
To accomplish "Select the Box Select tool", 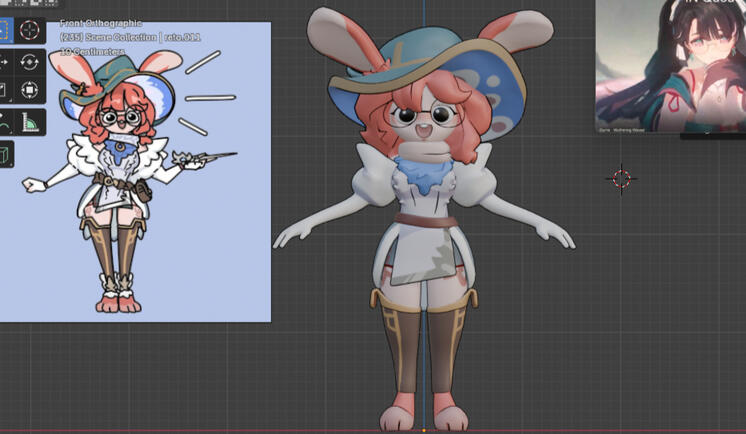I will (x=6, y=30).
